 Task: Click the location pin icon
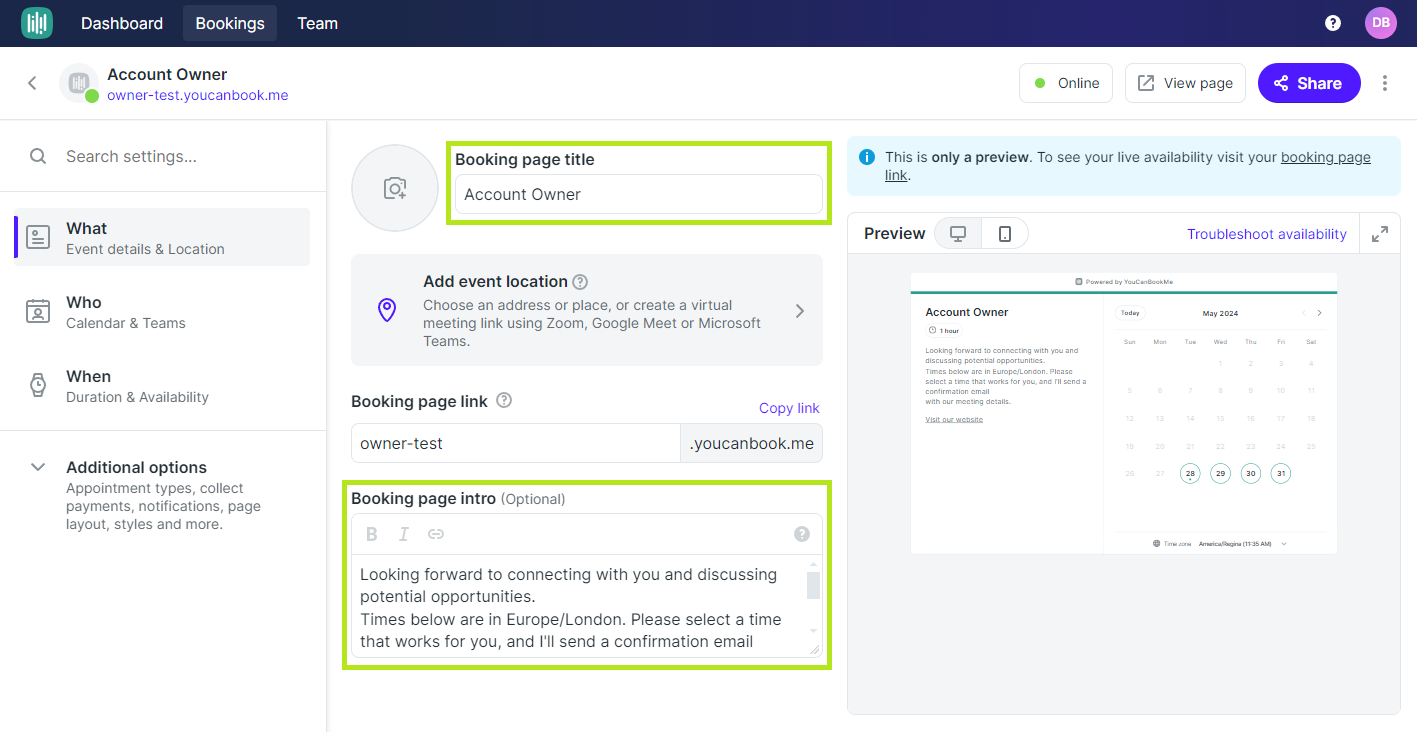click(387, 310)
